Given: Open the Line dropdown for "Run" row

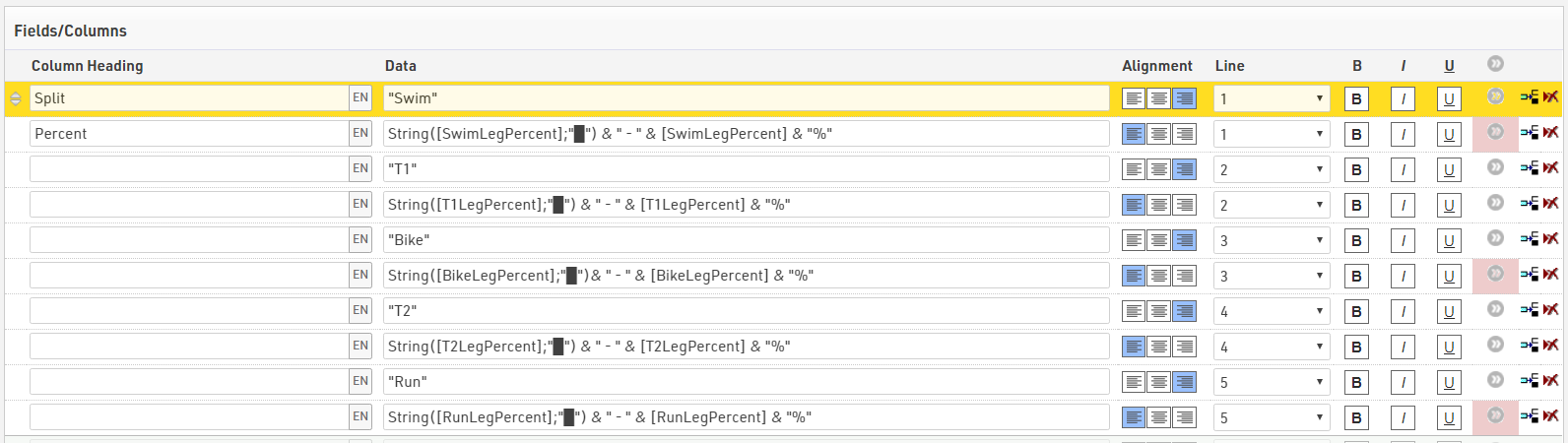Looking at the screenshot, I should click(1272, 382).
